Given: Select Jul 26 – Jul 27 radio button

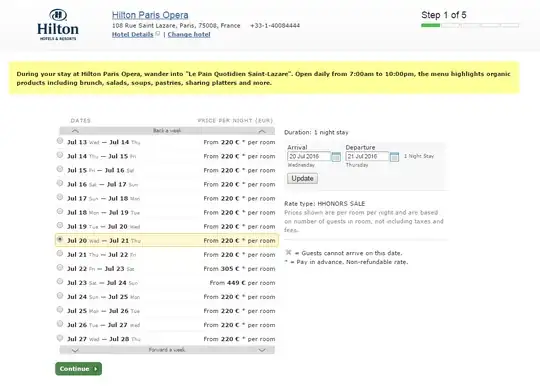Looking at the screenshot, I should (x=60, y=324).
